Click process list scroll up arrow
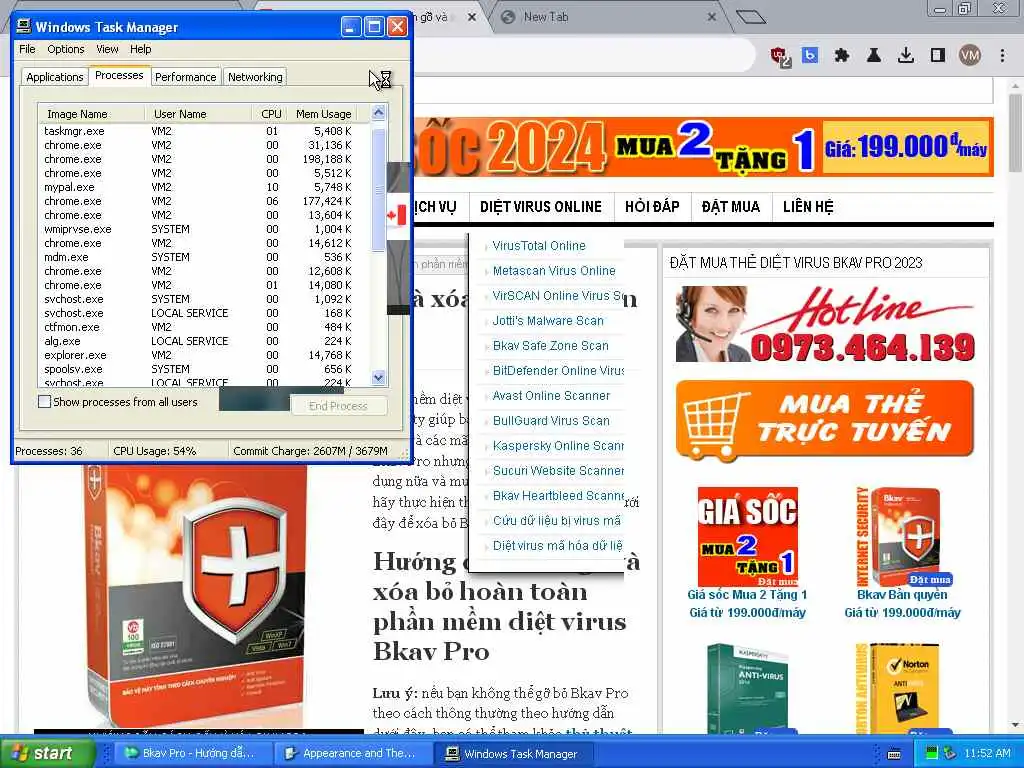This screenshot has height=768, width=1024. click(379, 112)
